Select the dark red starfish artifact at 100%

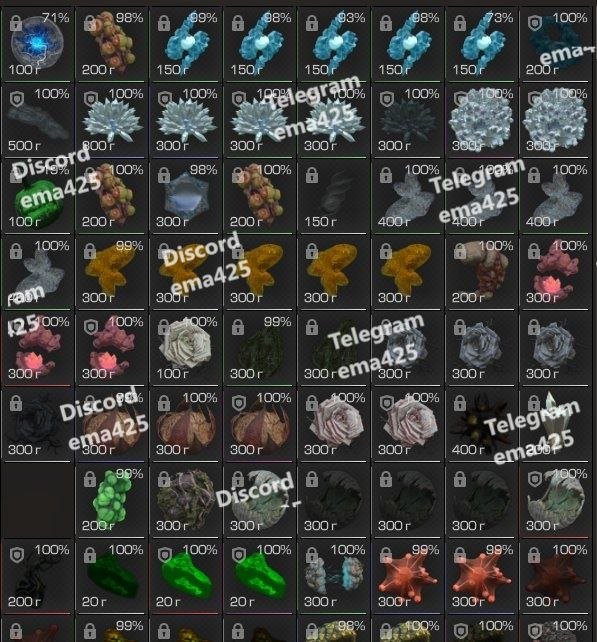[555, 576]
